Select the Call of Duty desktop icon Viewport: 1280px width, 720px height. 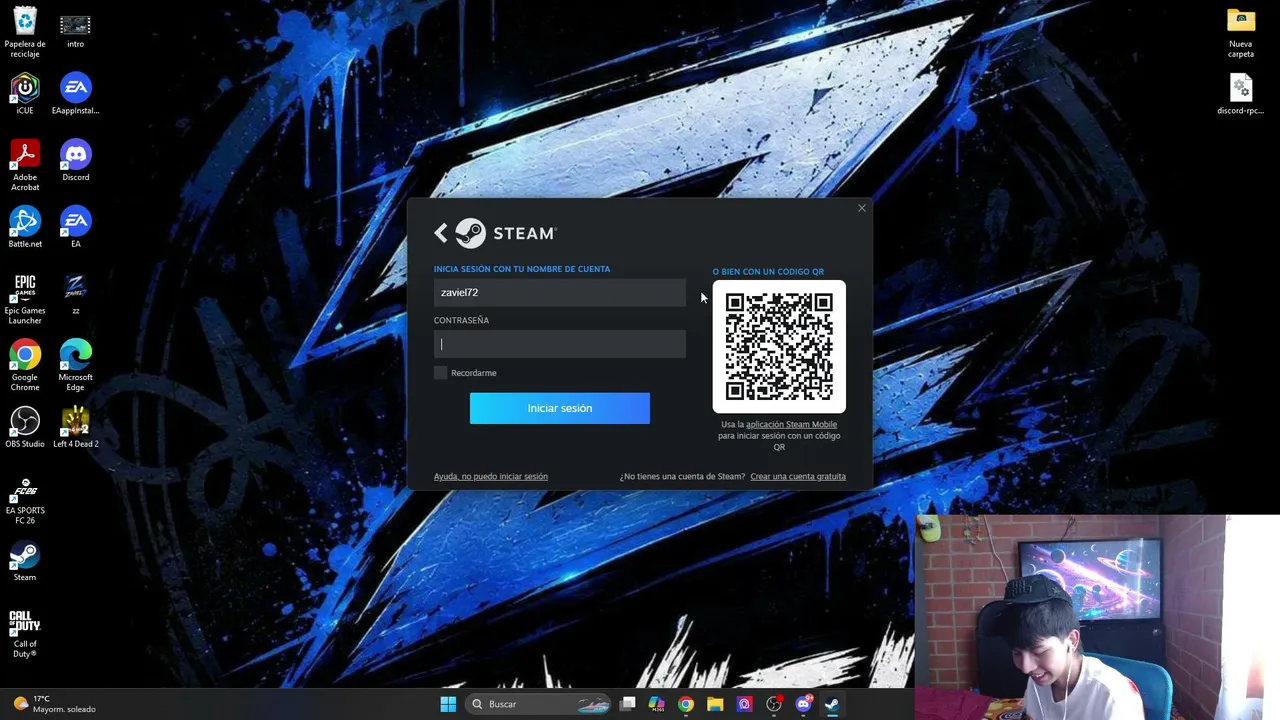[25, 633]
